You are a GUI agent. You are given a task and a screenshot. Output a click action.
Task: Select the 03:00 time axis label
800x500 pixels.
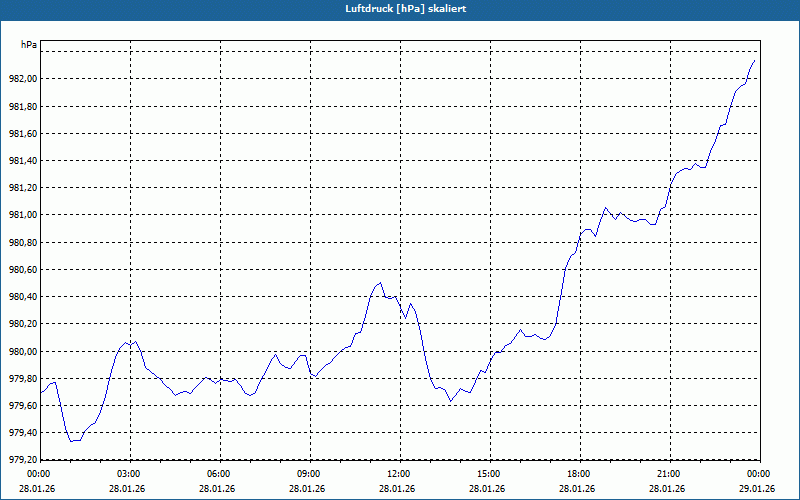127,474
